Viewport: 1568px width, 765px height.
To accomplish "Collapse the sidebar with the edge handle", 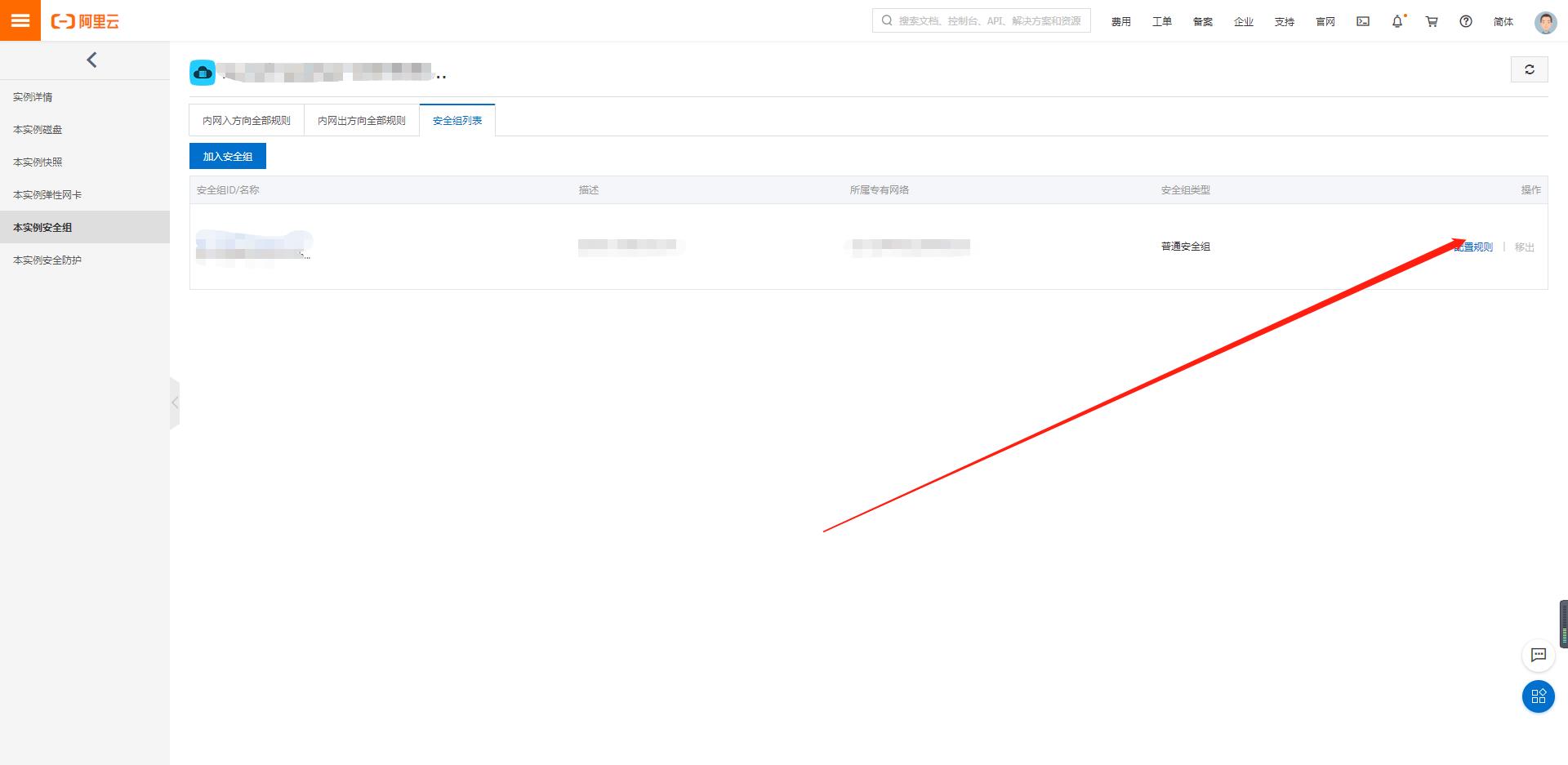I will [x=174, y=403].
